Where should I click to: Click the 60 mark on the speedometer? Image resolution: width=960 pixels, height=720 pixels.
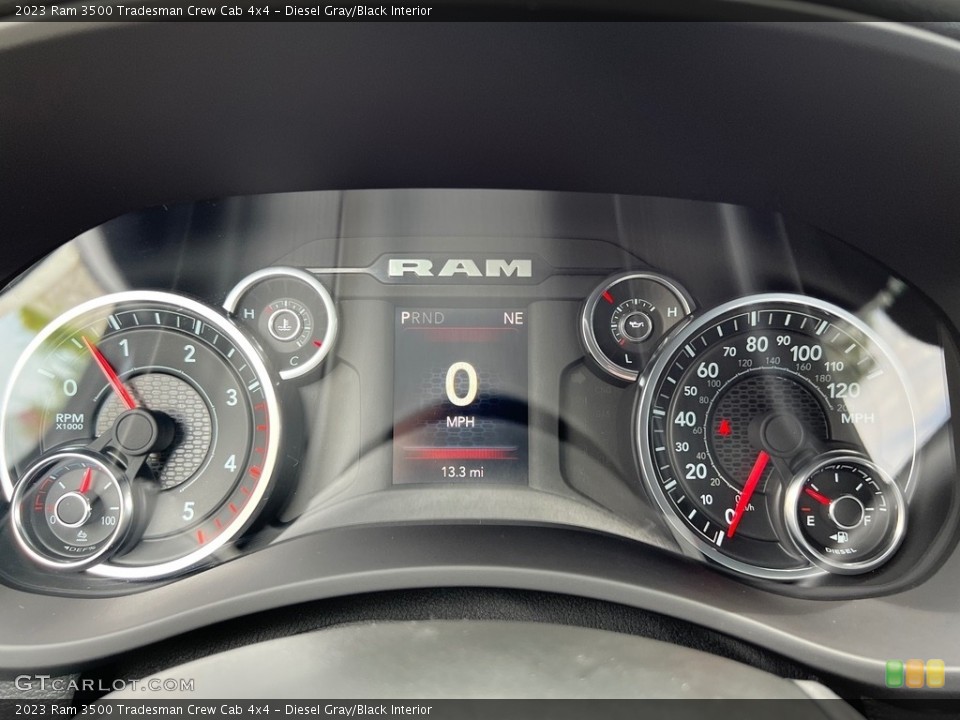pyautogui.click(x=707, y=370)
